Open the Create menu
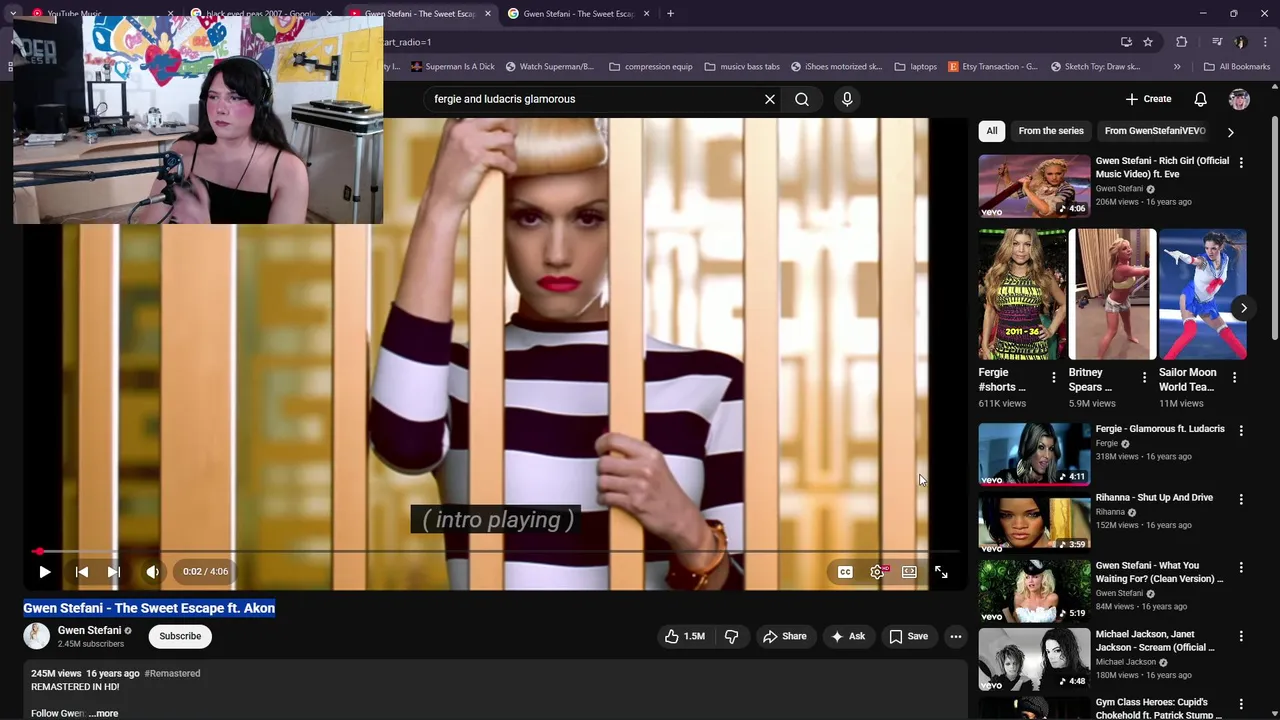 coord(1148,99)
